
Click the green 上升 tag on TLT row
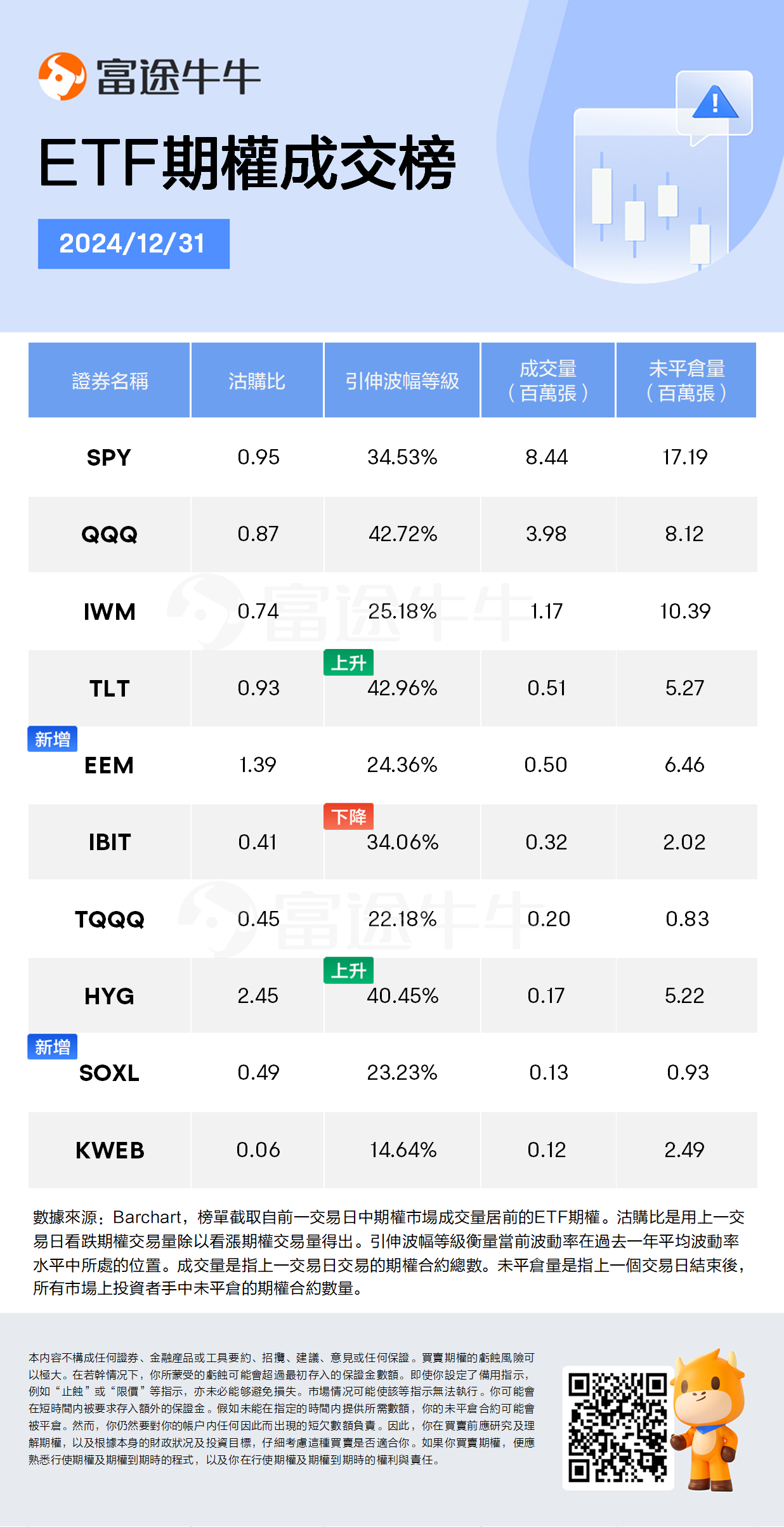coord(348,663)
